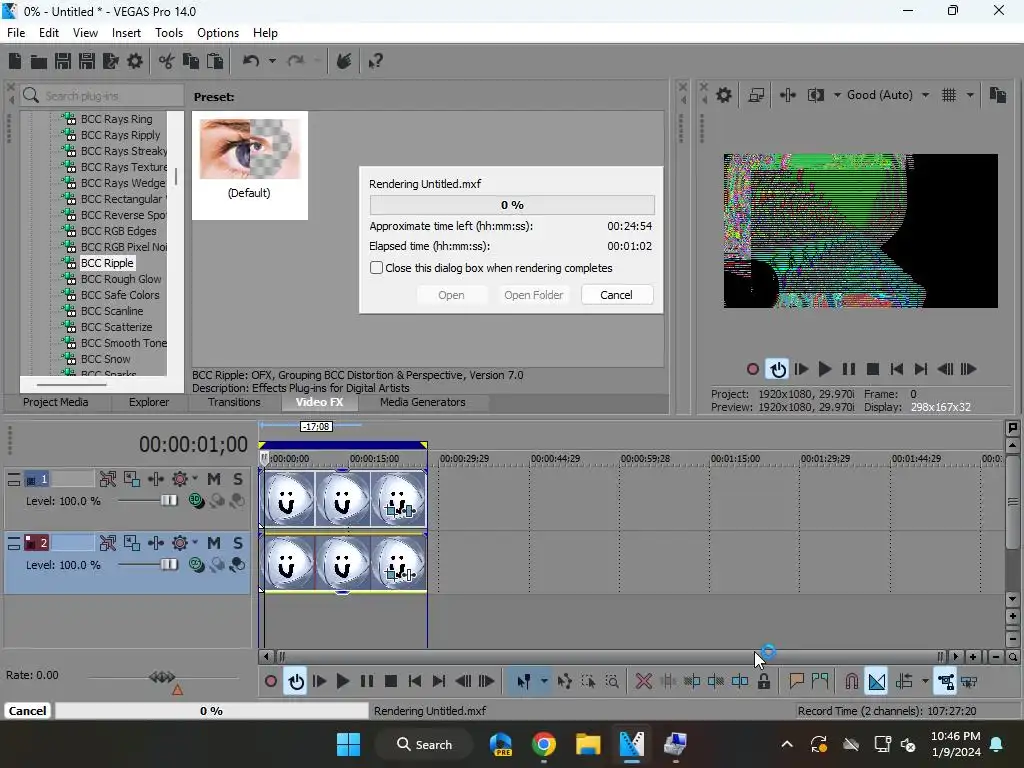Open automation settings dropdown on track 1
The width and height of the screenshot is (1024, 768).
195,479
